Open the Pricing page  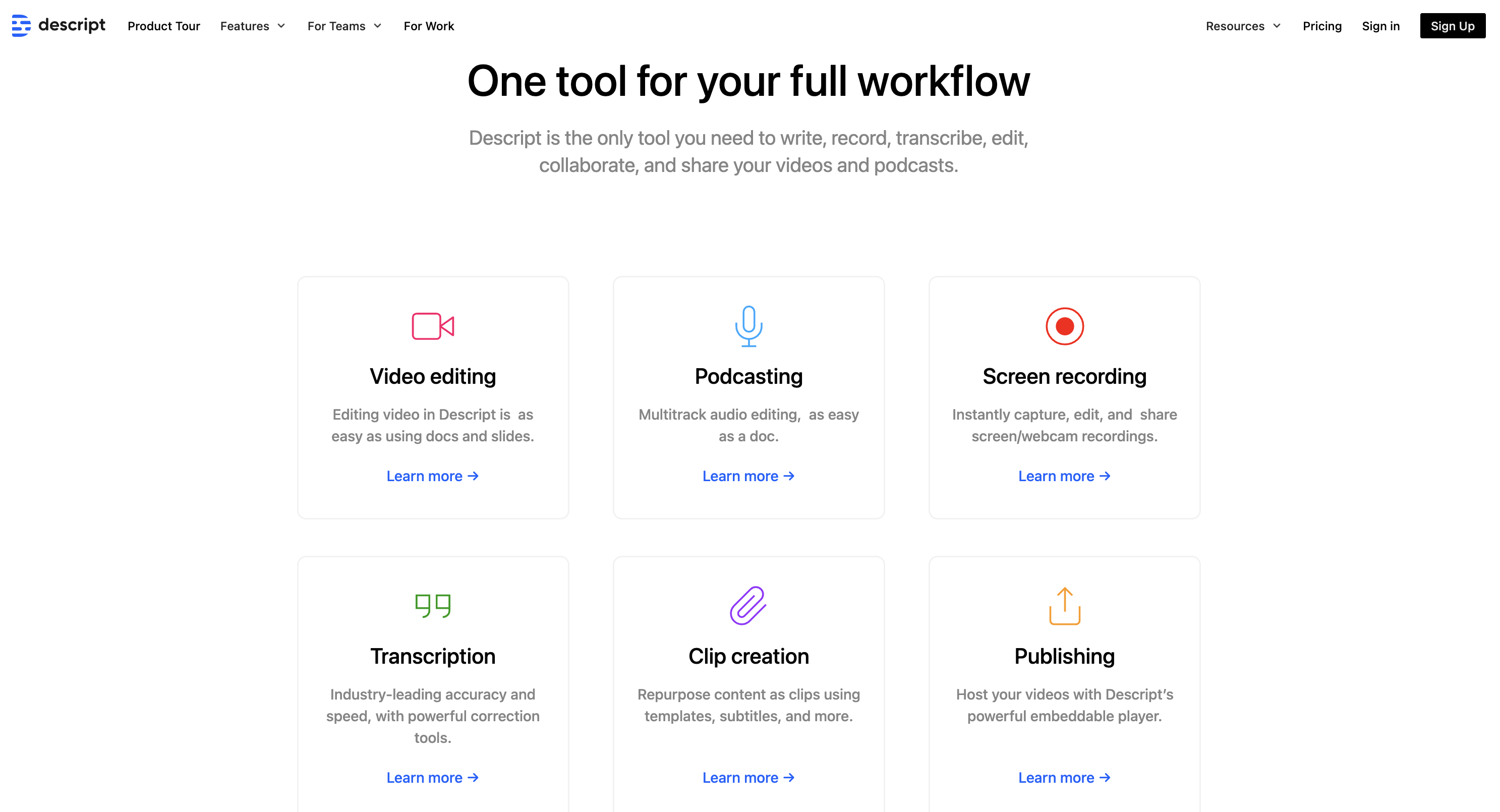pyautogui.click(x=1322, y=26)
